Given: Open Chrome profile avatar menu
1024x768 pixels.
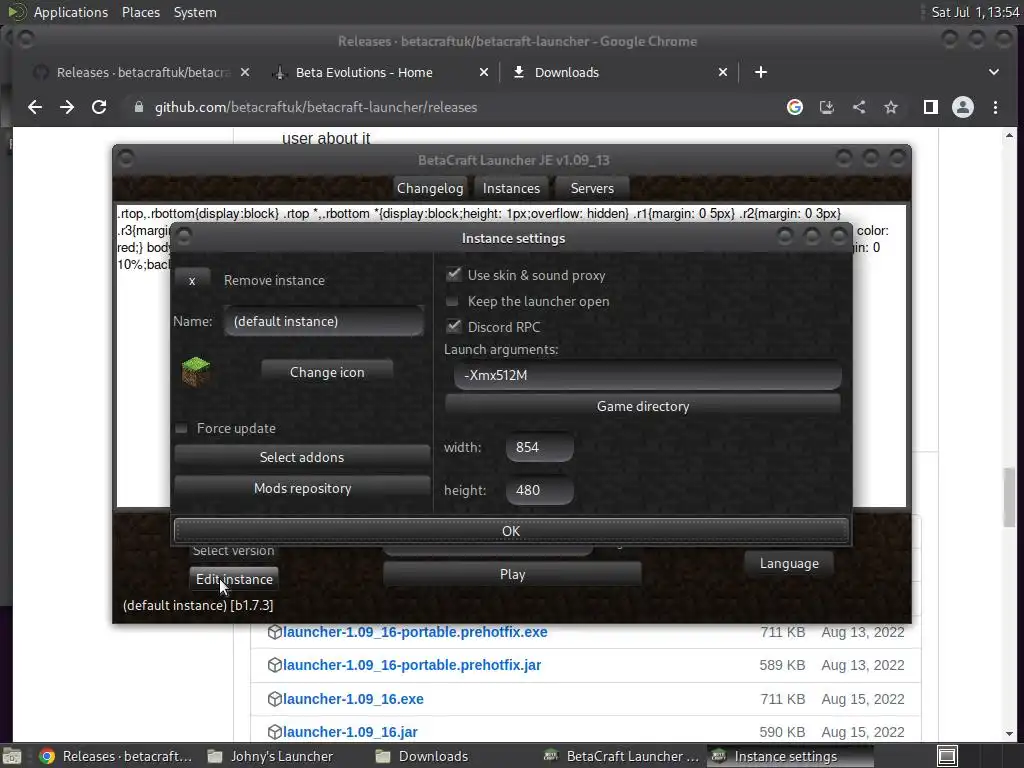Looking at the screenshot, I should (x=963, y=107).
